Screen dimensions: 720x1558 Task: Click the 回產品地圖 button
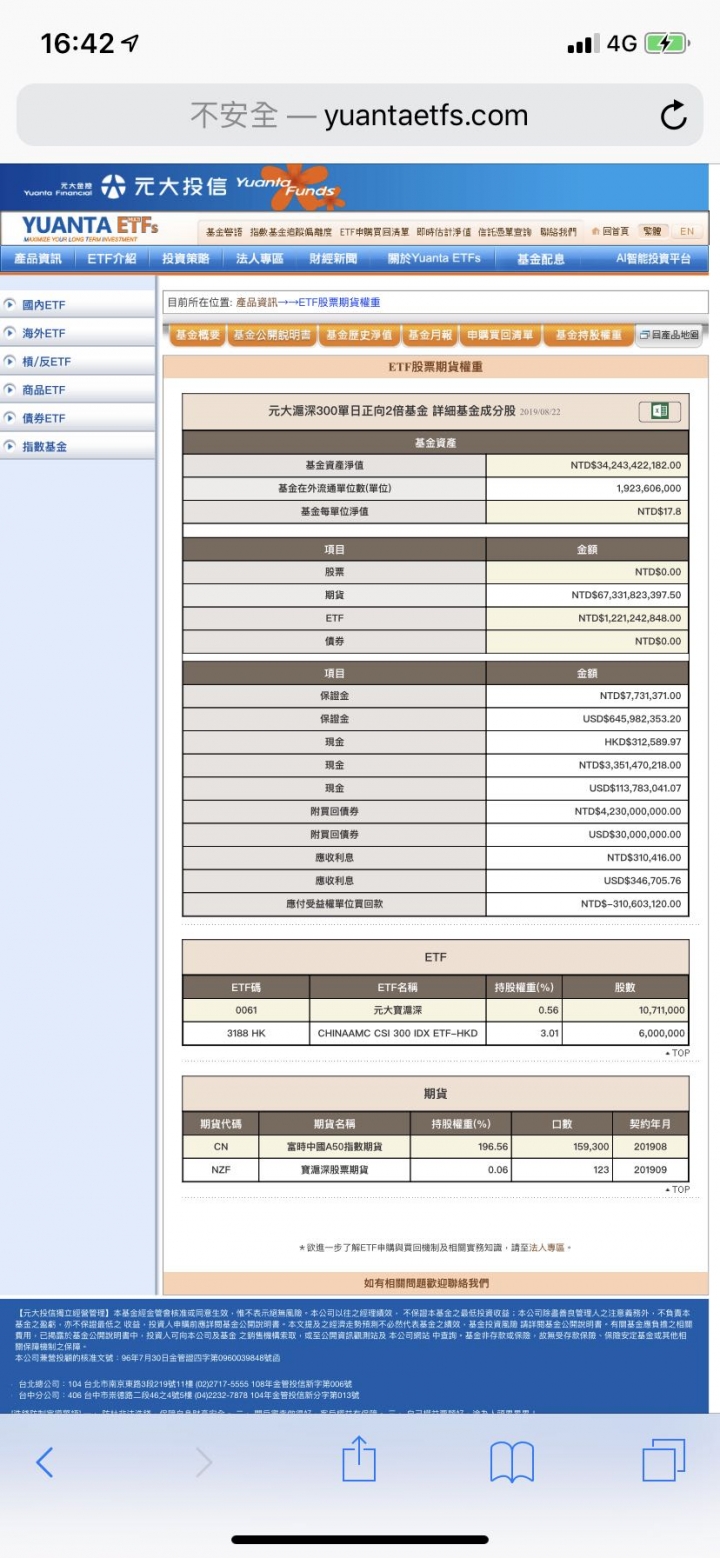pyautogui.click(x=670, y=335)
